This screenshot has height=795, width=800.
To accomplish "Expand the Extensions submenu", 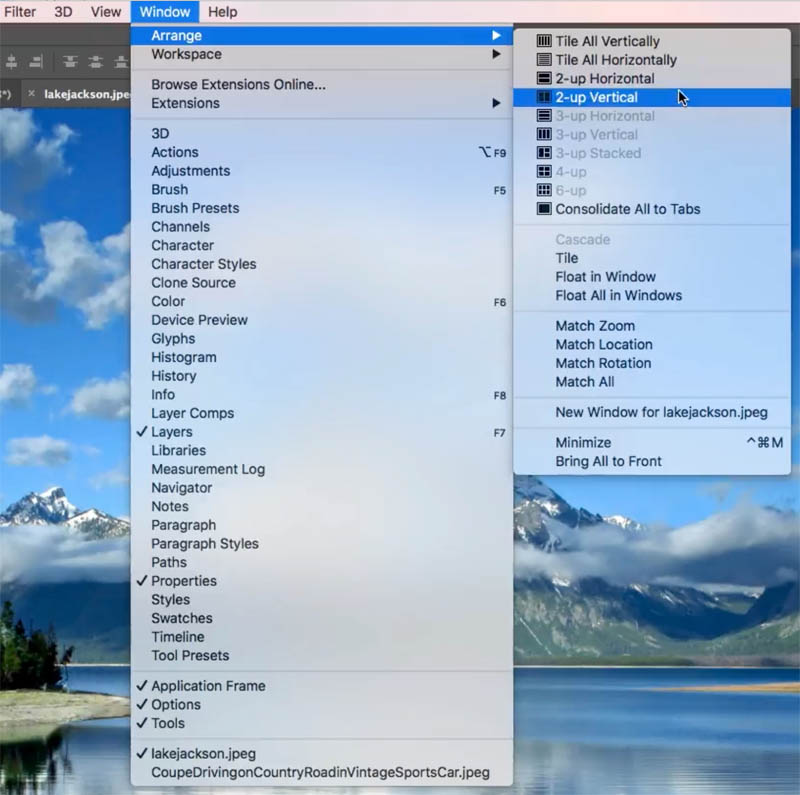I will click(321, 103).
